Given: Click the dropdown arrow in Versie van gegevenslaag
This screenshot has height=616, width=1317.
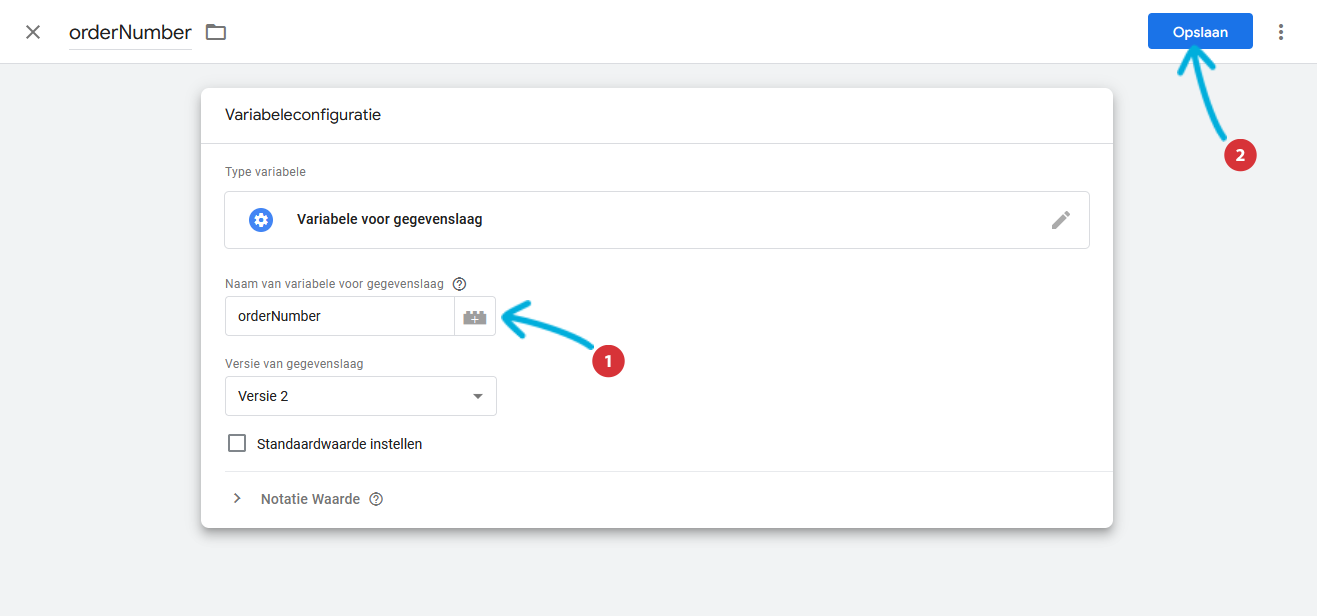Looking at the screenshot, I should pos(477,396).
